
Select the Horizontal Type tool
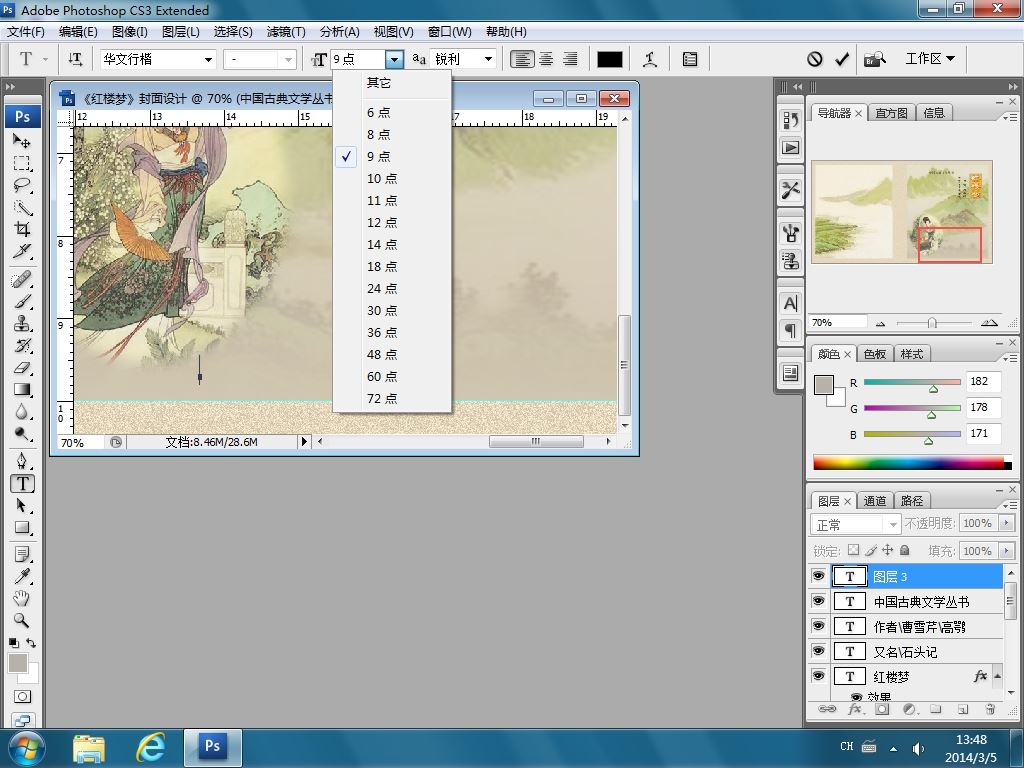click(x=22, y=484)
